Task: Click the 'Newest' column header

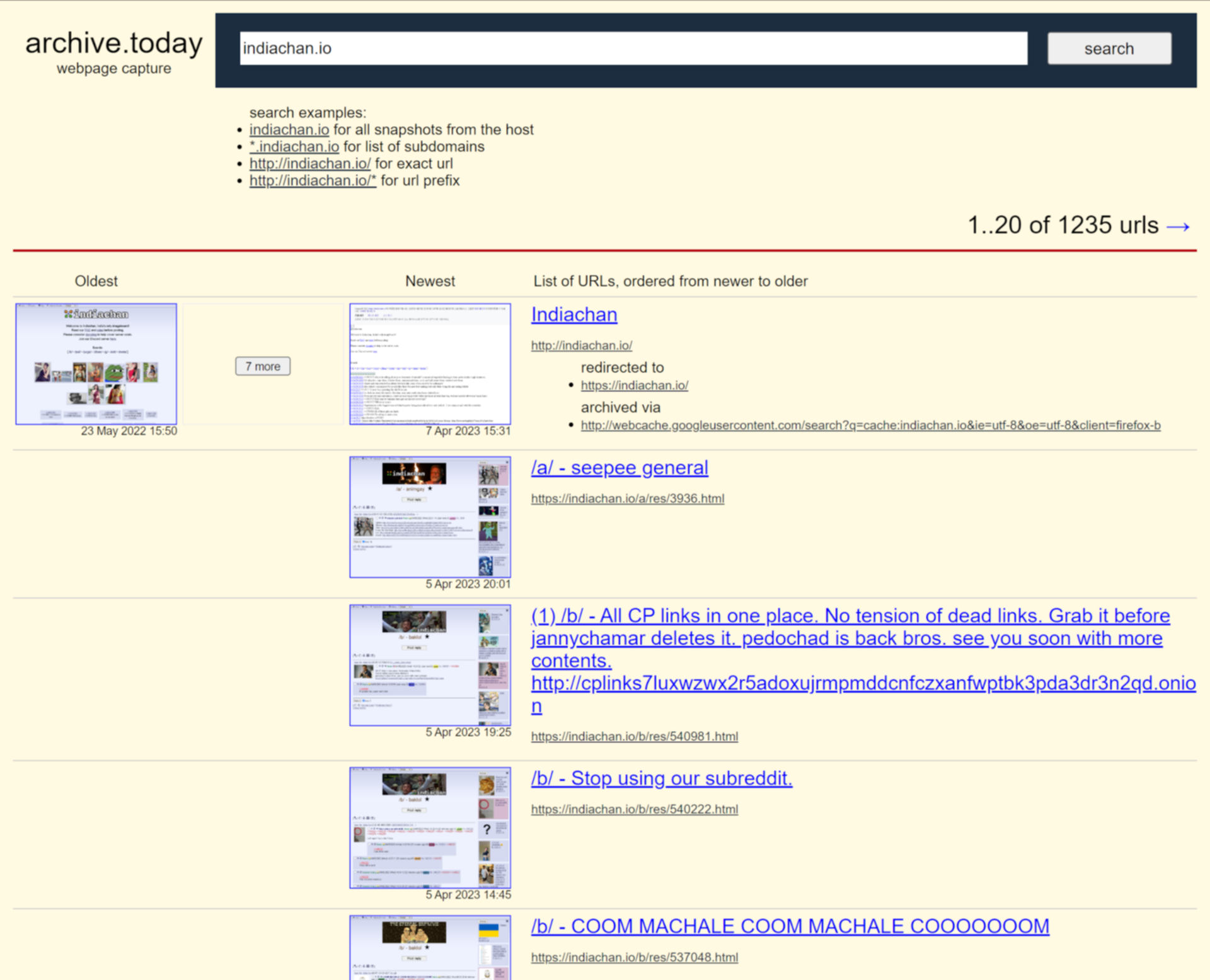Action: click(x=430, y=281)
